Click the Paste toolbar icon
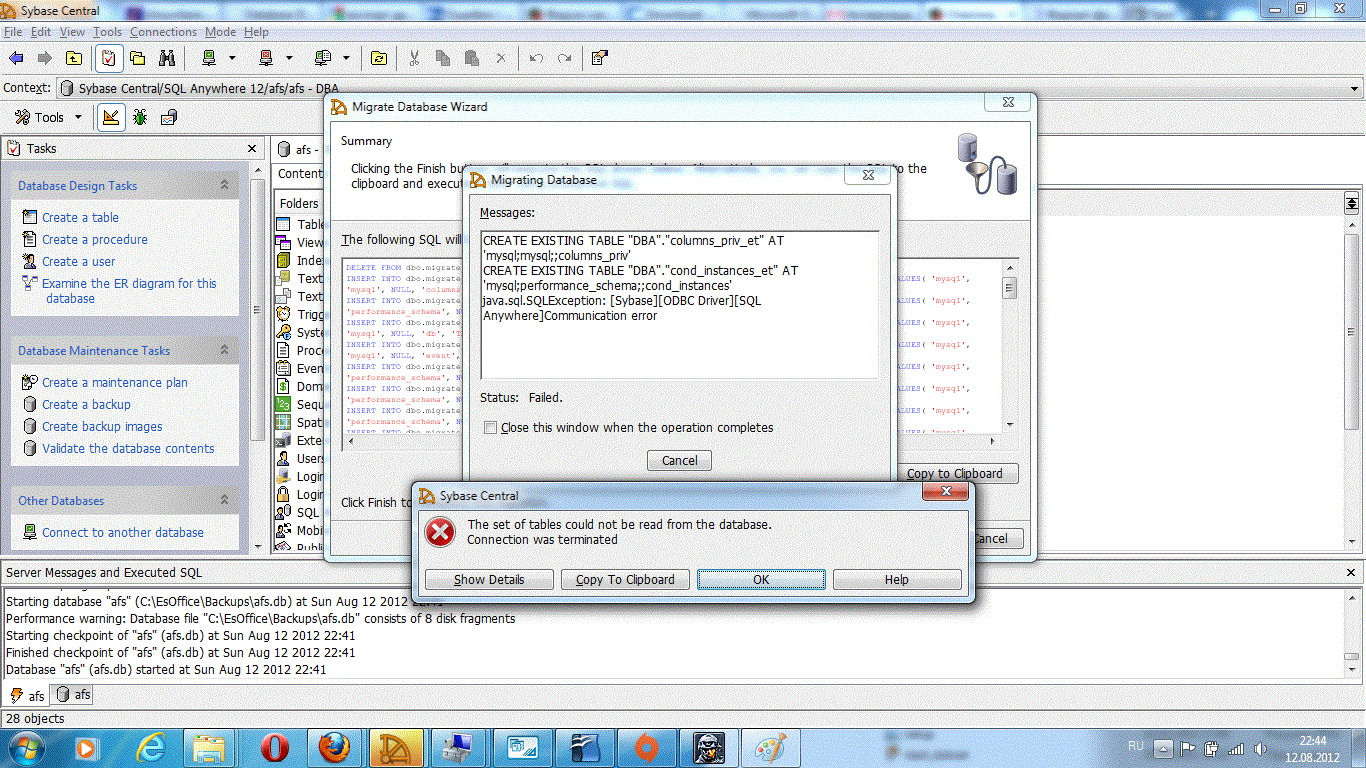 tap(472, 58)
